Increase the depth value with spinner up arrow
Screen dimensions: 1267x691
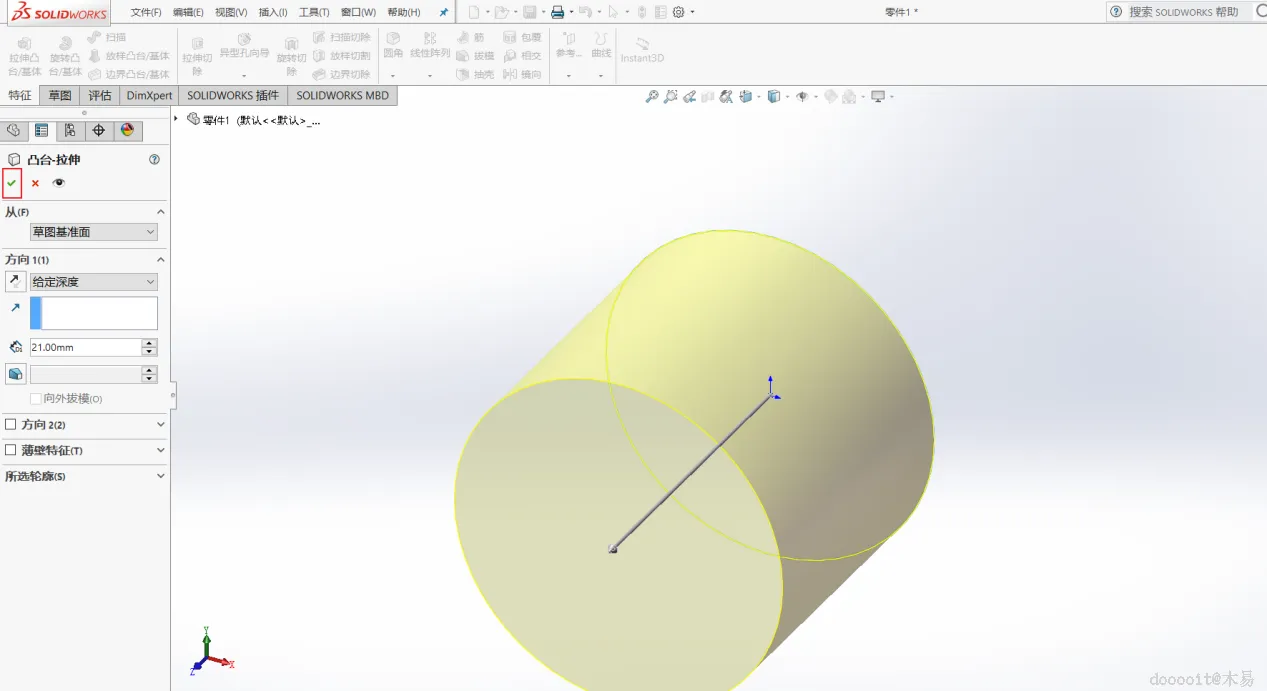pos(150,343)
